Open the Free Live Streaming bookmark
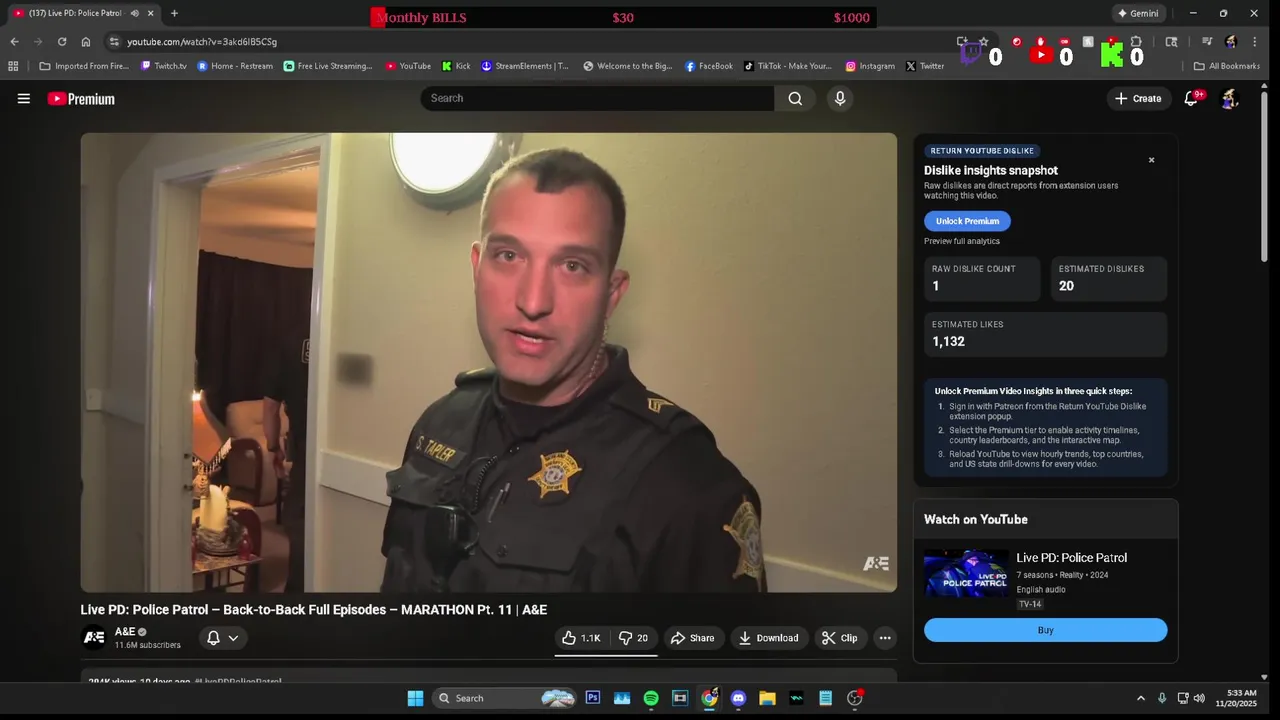This screenshot has width=1280, height=720. [328, 66]
